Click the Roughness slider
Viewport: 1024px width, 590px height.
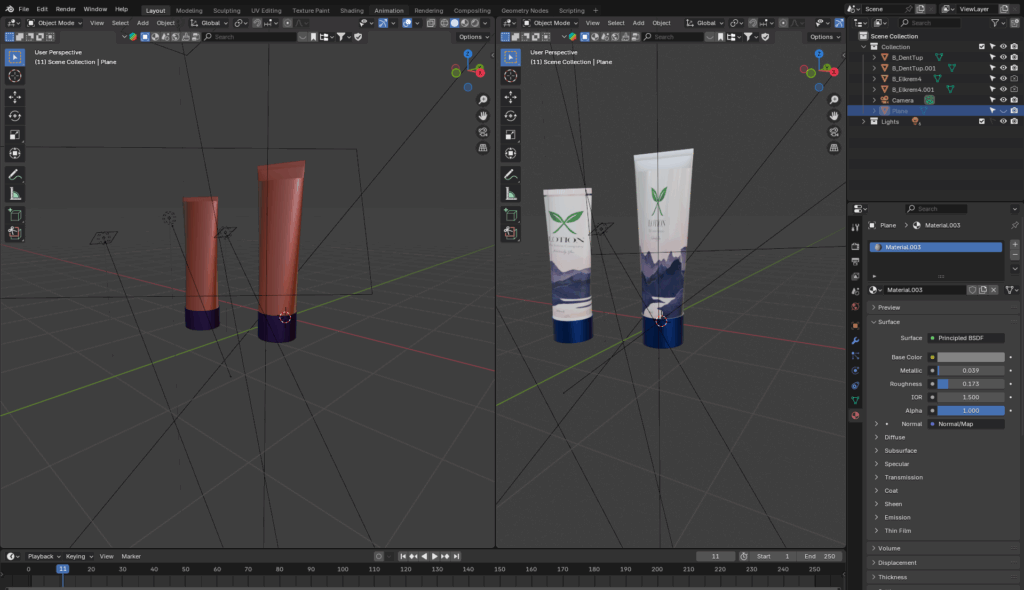tap(970, 384)
